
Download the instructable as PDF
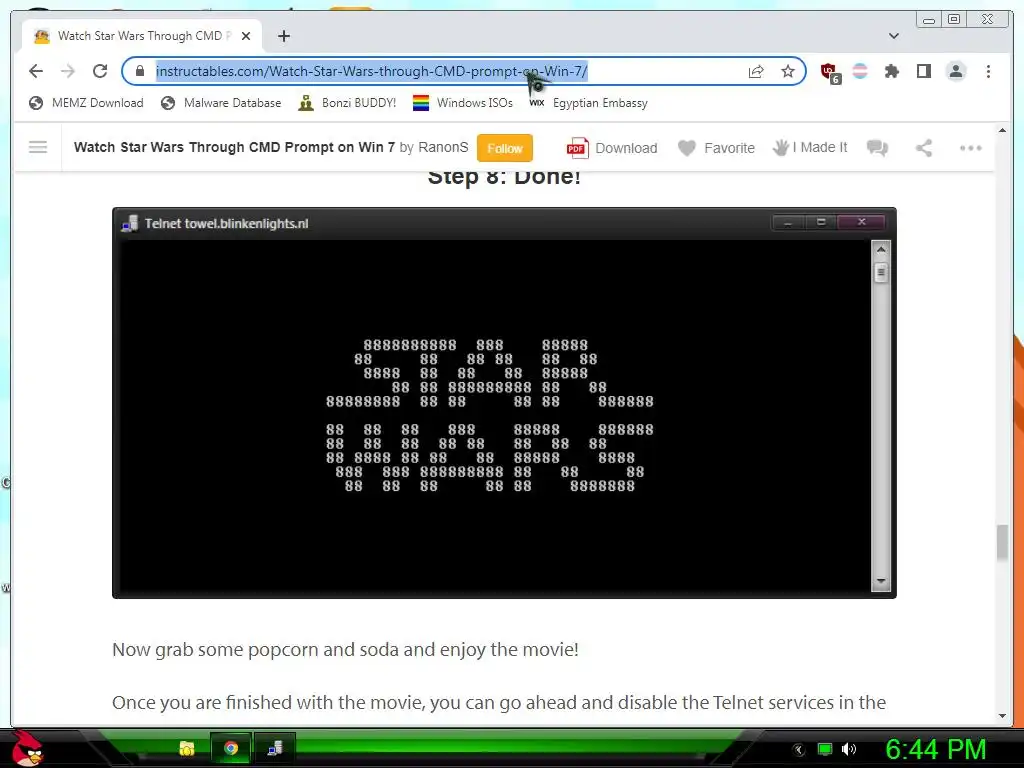tap(612, 148)
